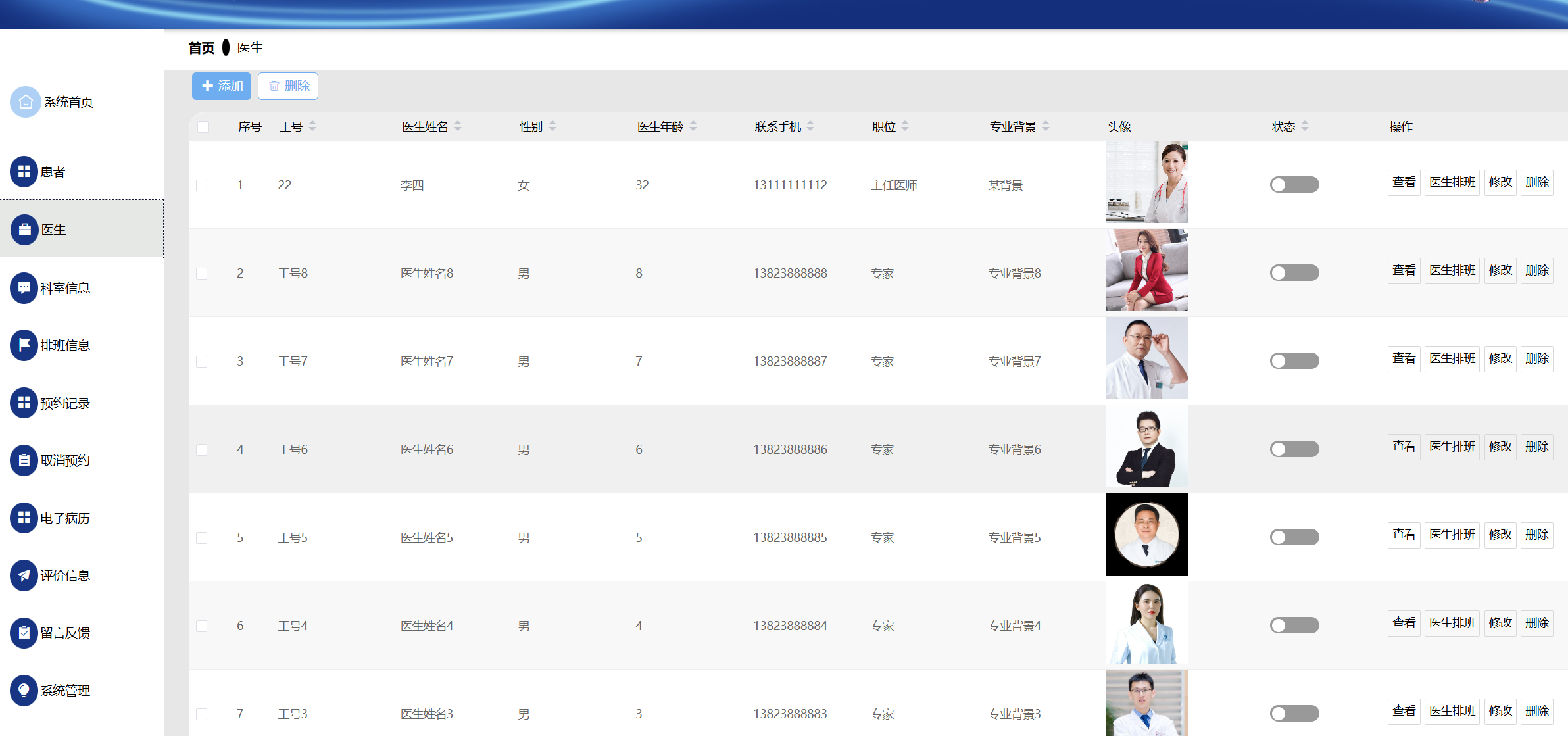Open the lightbulb icon for 系统管理

pos(24,691)
